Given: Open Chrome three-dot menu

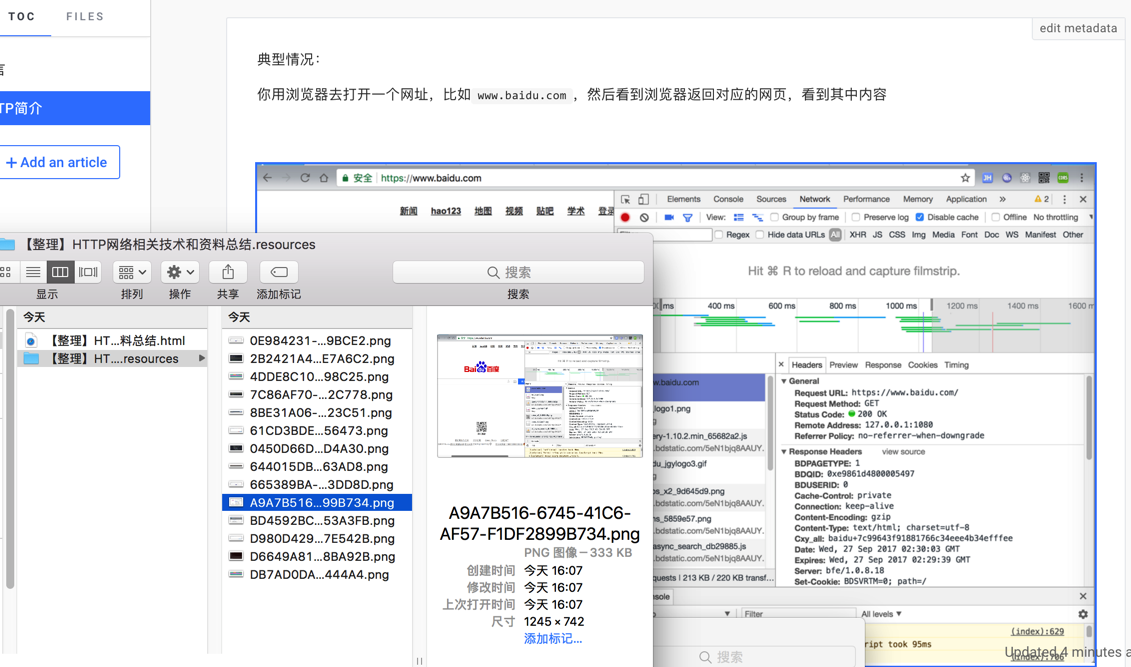Looking at the screenshot, I should 1081,177.
